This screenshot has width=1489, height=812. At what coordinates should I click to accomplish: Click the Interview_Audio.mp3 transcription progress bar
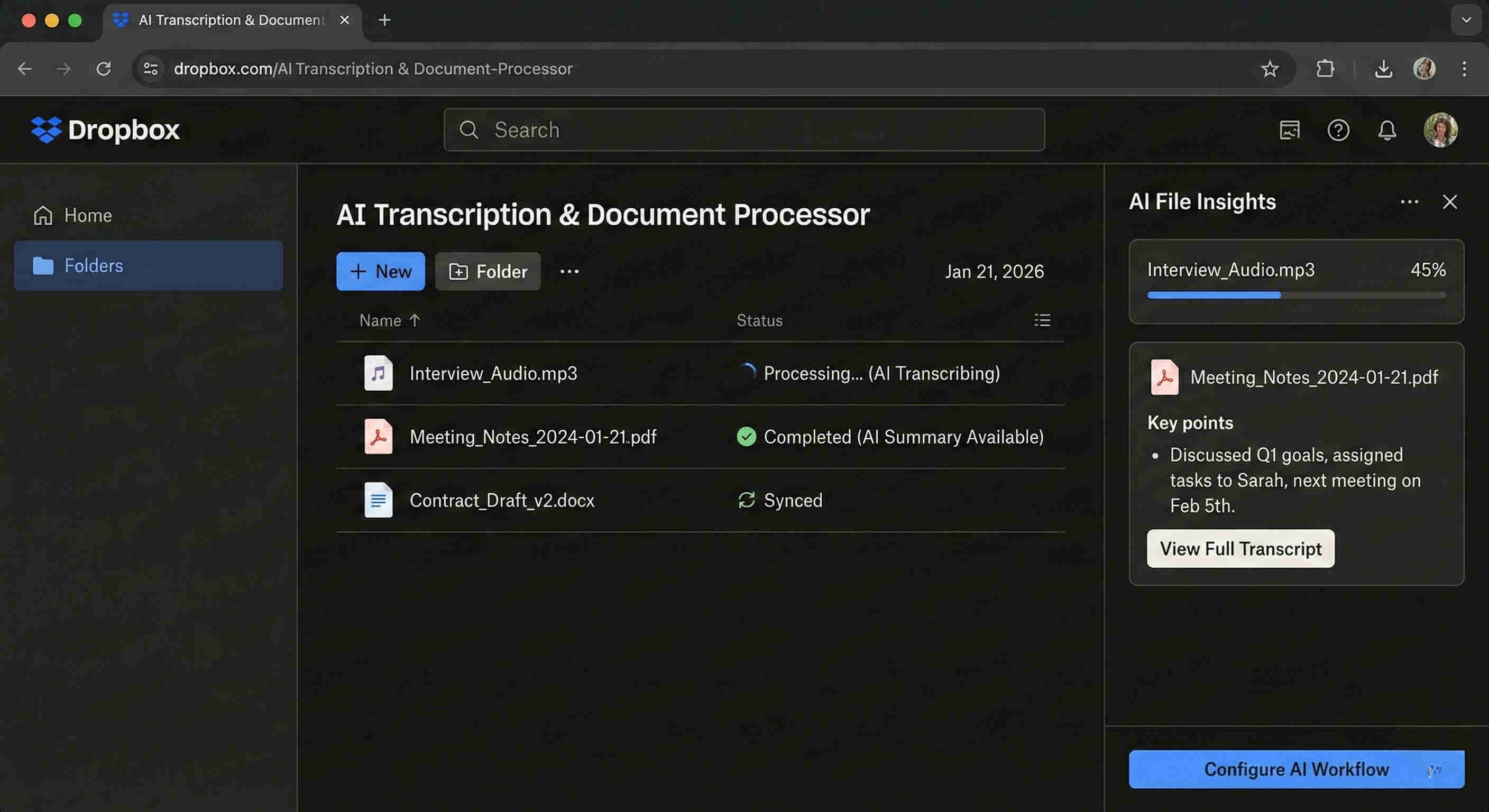coord(1296,295)
